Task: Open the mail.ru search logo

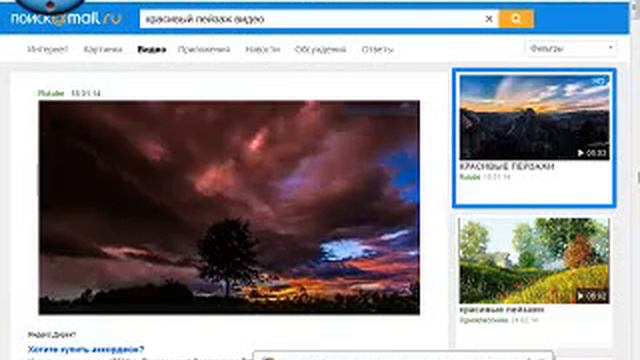Action: click(67, 18)
